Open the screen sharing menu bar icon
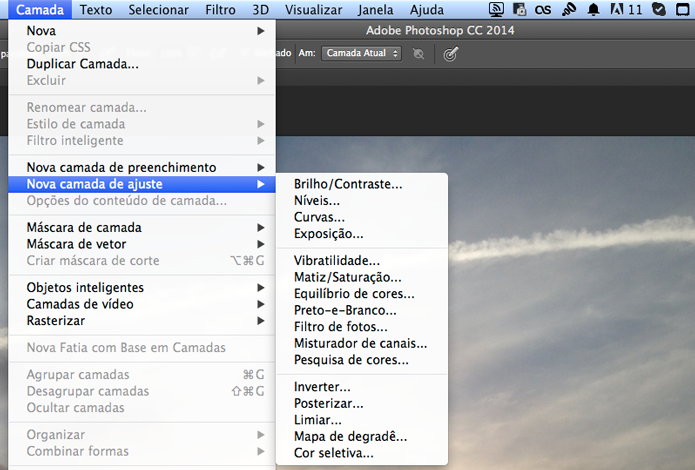The image size is (695, 470). 496,9
